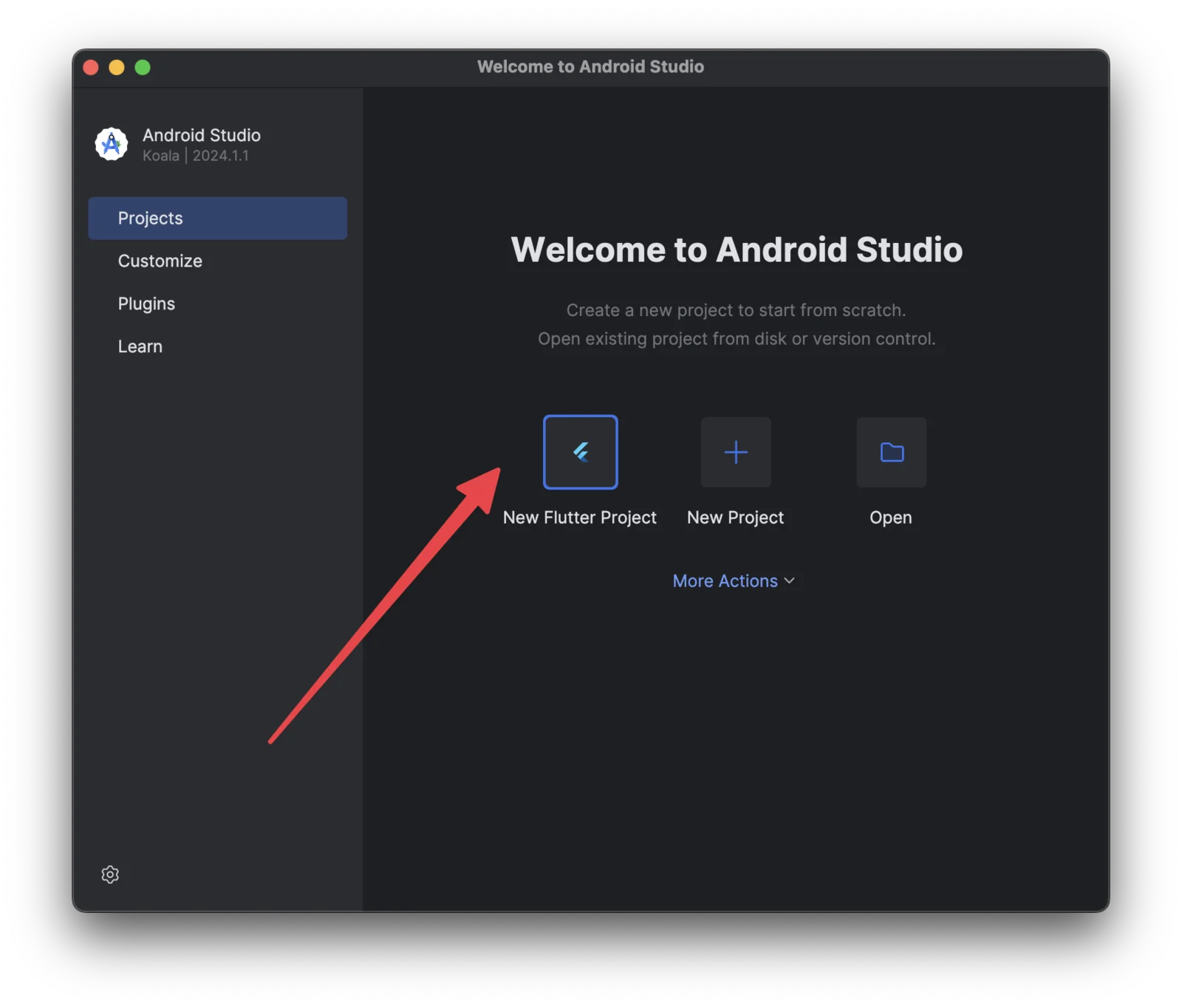Minimize the window using yellow button

coord(117,67)
